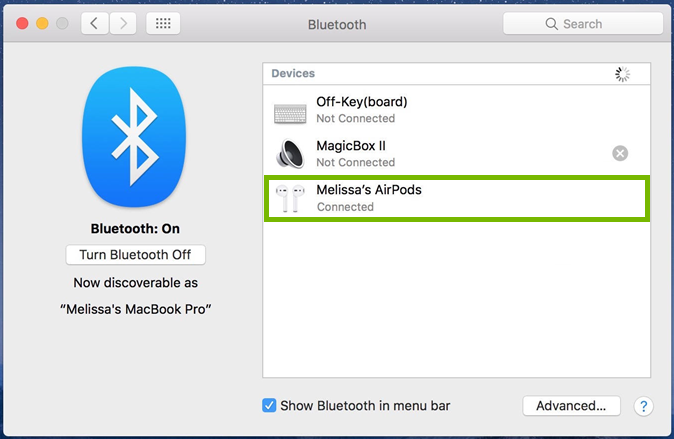Go back with the left chevron button
674x439 pixels.
(95, 23)
